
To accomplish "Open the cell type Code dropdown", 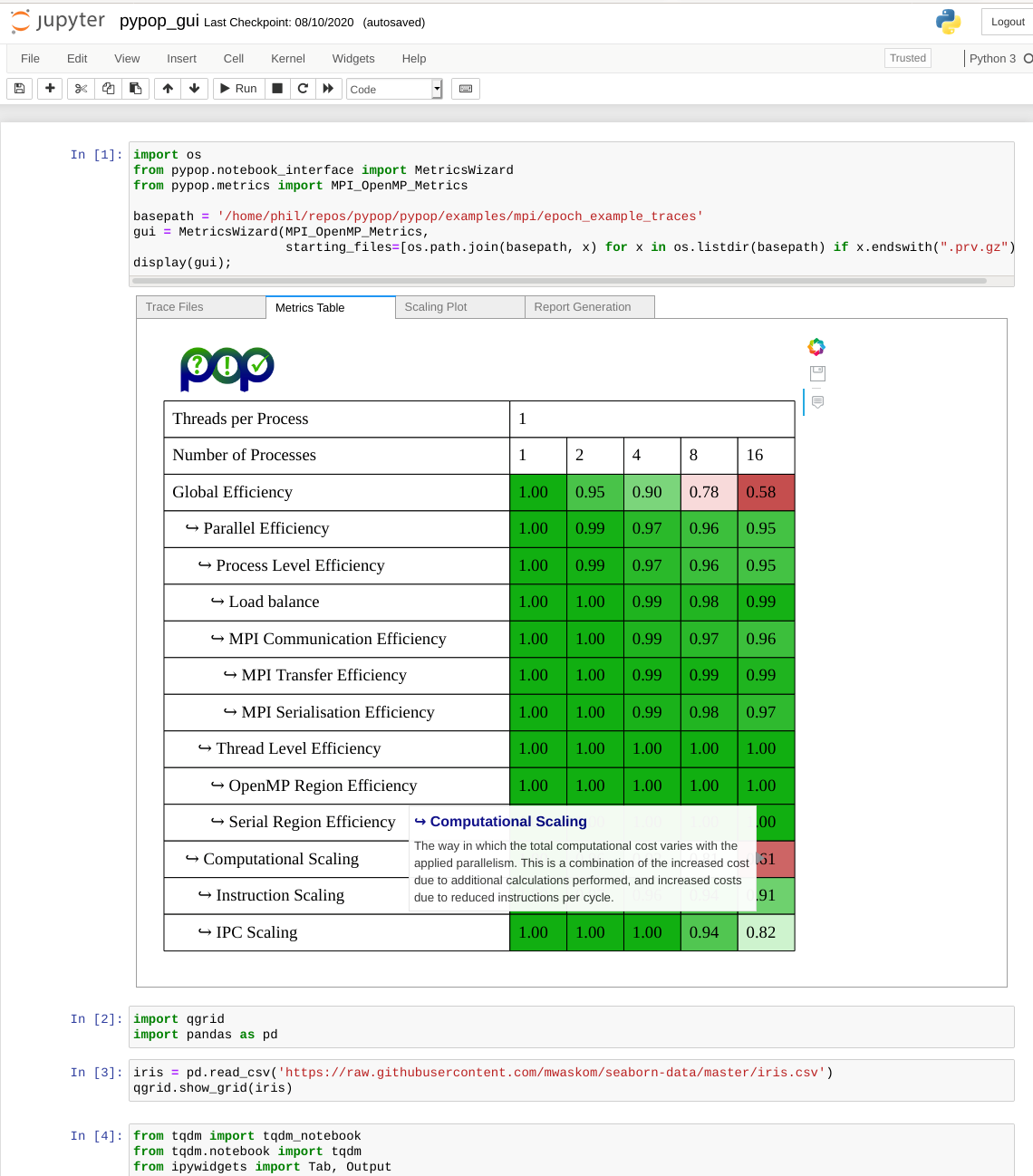I will pos(394,89).
